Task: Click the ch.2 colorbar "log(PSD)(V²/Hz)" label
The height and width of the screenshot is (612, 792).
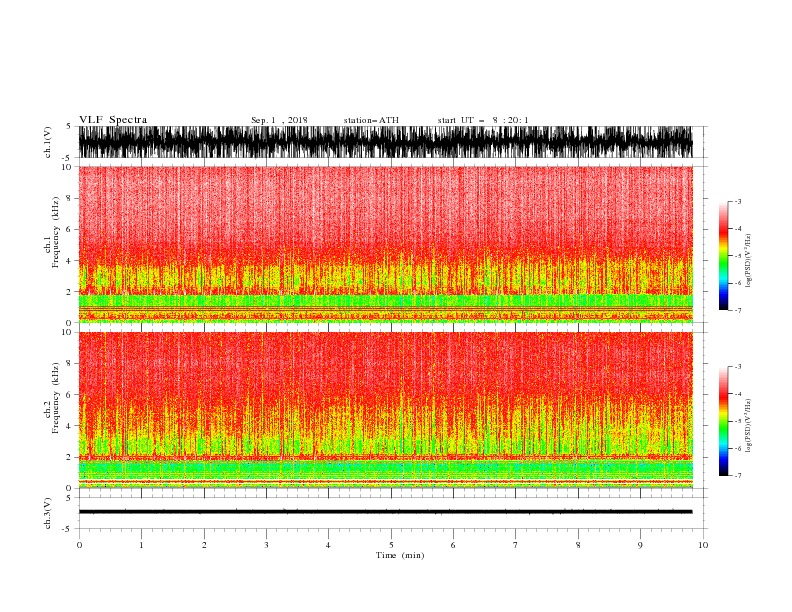Action: click(x=748, y=426)
